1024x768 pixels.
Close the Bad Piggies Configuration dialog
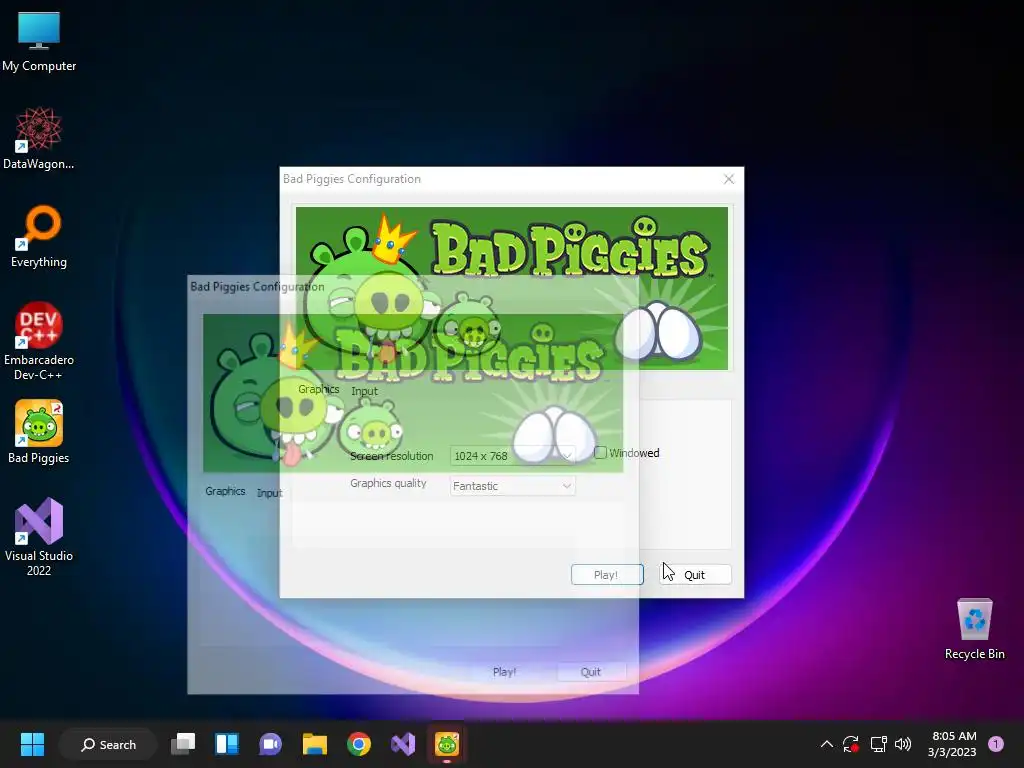pyautogui.click(x=729, y=179)
